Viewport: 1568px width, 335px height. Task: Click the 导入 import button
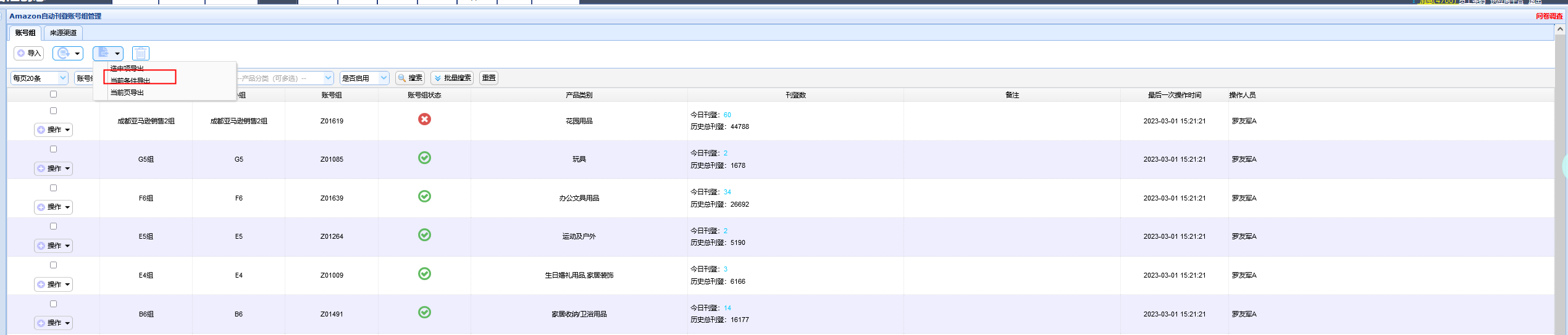28,54
